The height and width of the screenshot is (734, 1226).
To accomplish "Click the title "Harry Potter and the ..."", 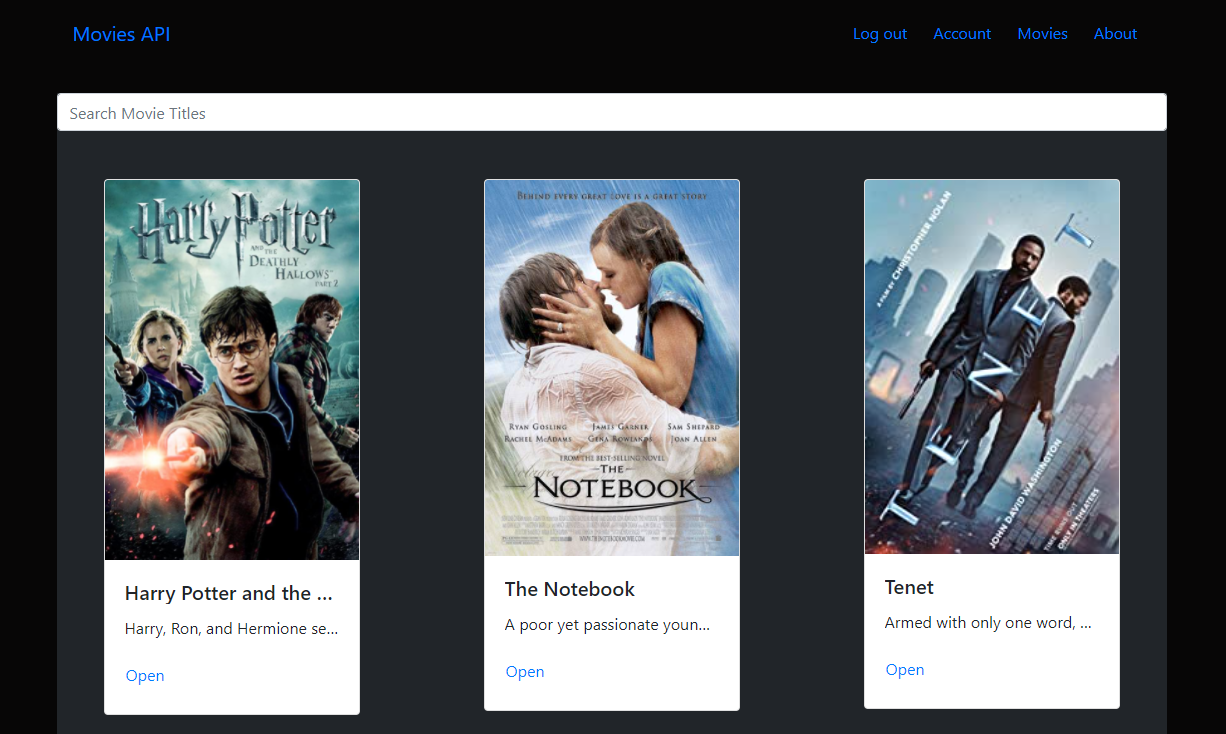I will [229, 593].
